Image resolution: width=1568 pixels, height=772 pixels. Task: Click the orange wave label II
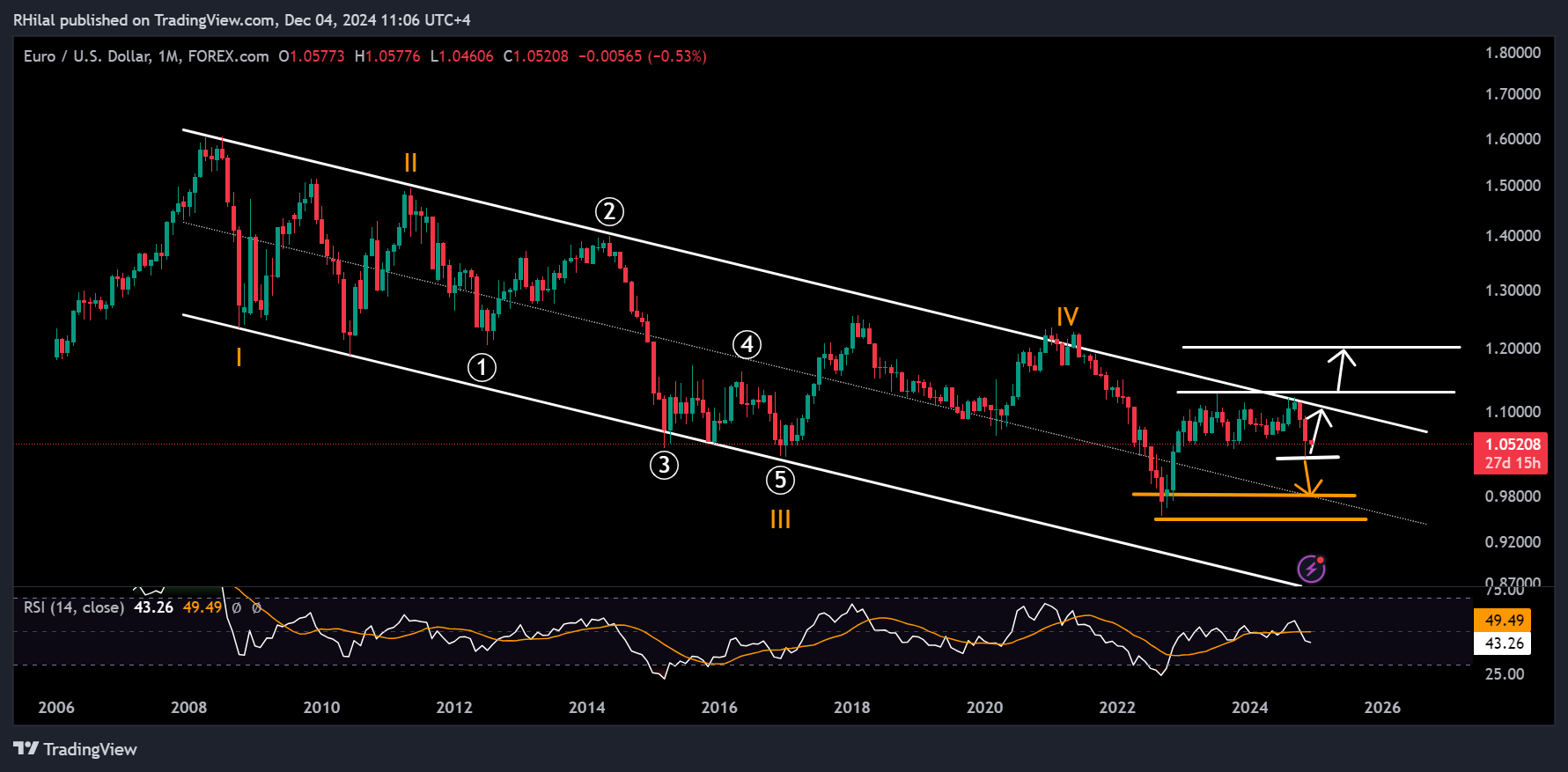[410, 163]
